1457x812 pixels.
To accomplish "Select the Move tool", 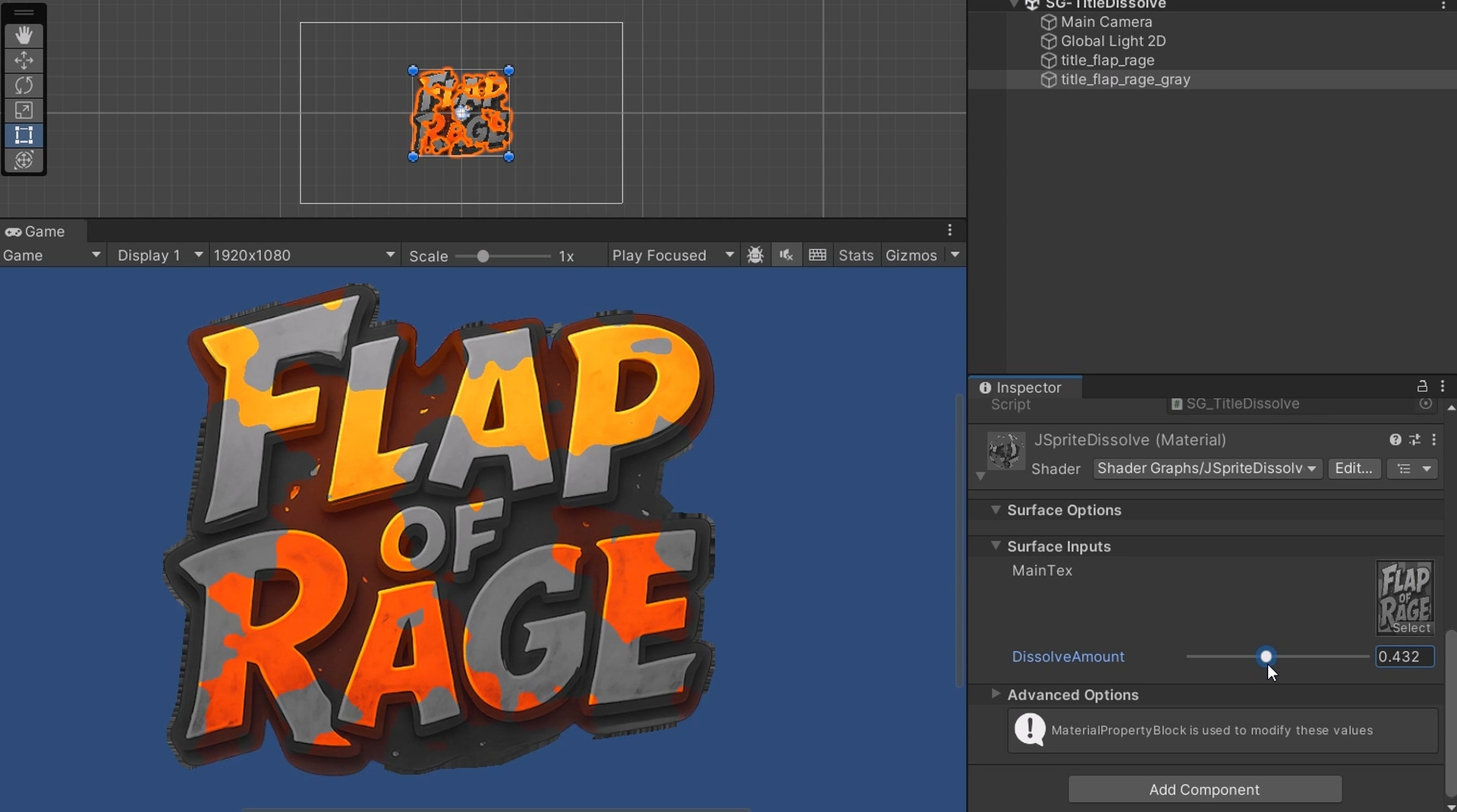I will click(24, 61).
